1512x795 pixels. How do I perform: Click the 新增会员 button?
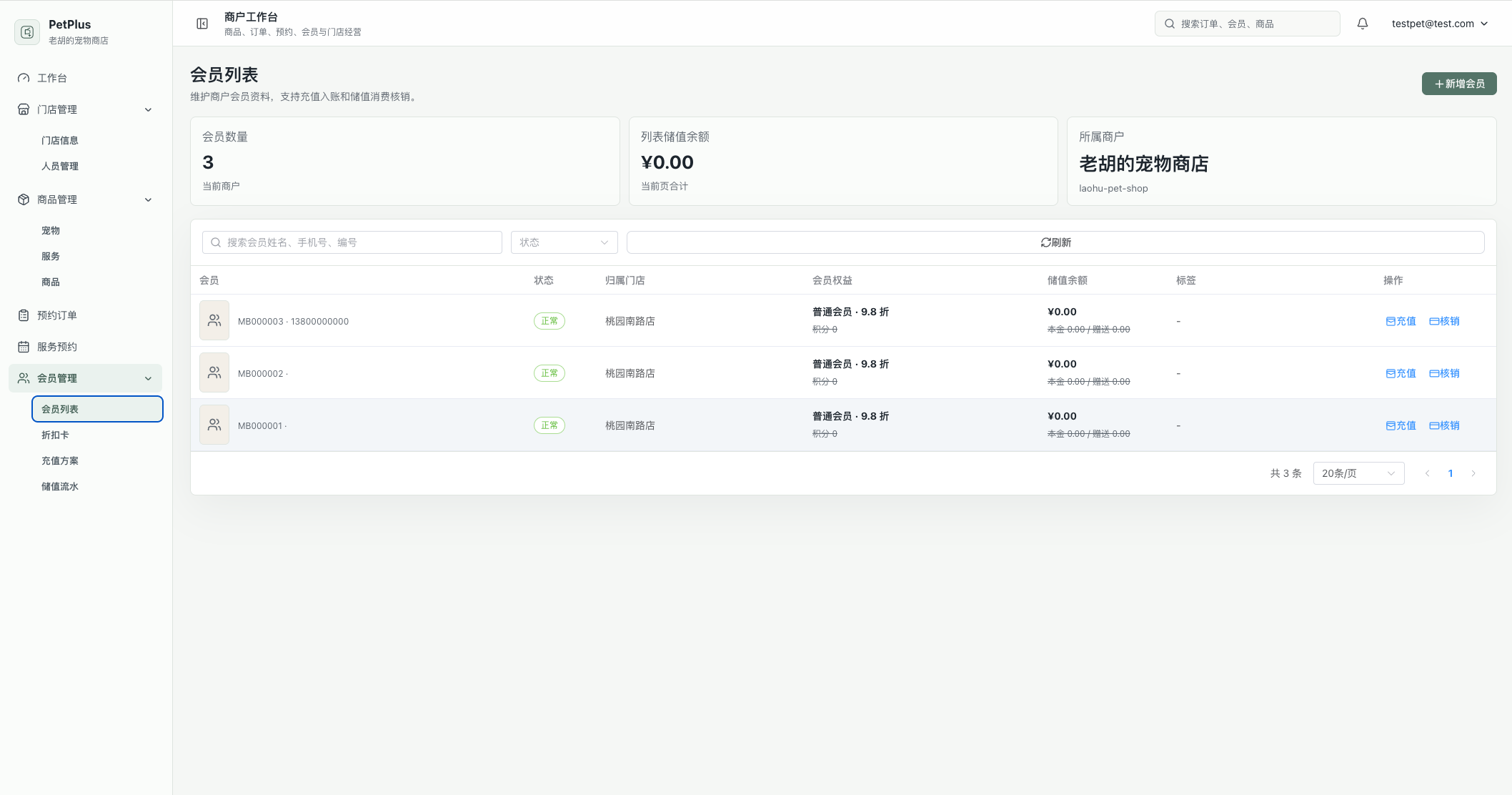1459,84
